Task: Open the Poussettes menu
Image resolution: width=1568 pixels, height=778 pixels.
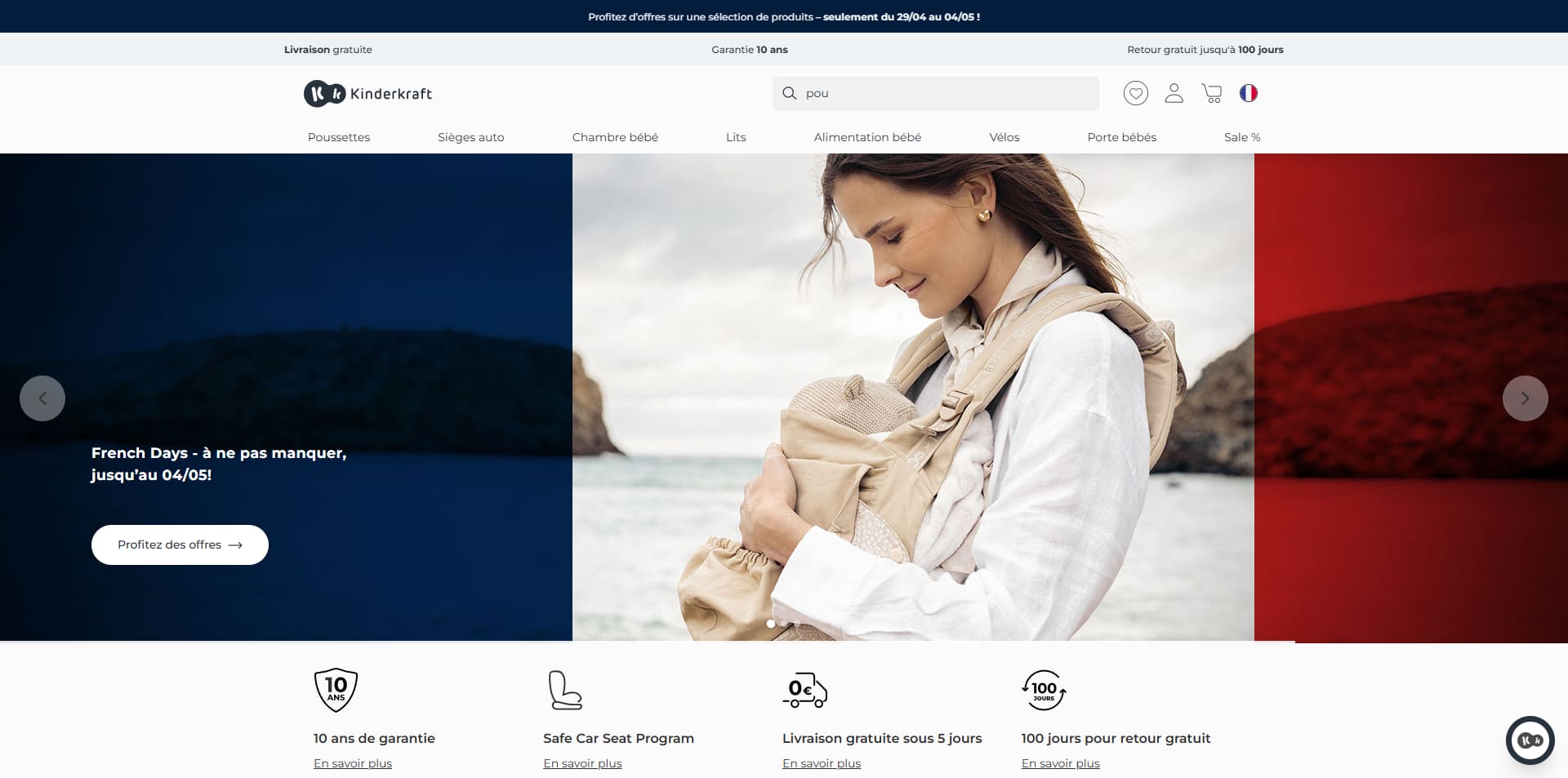Action: pyautogui.click(x=339, y=137)
